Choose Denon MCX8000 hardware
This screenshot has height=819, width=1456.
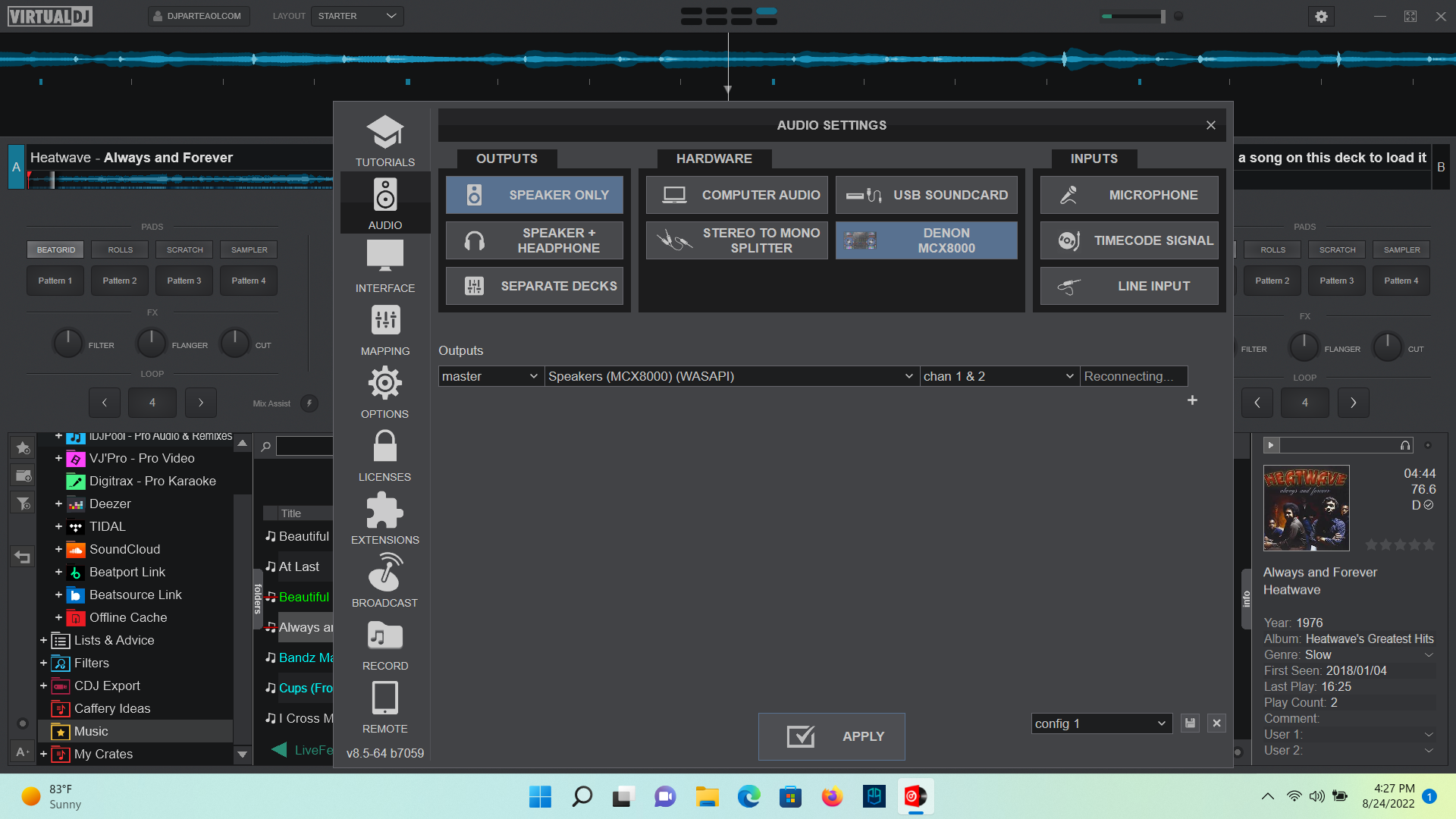tap(926, 240)
